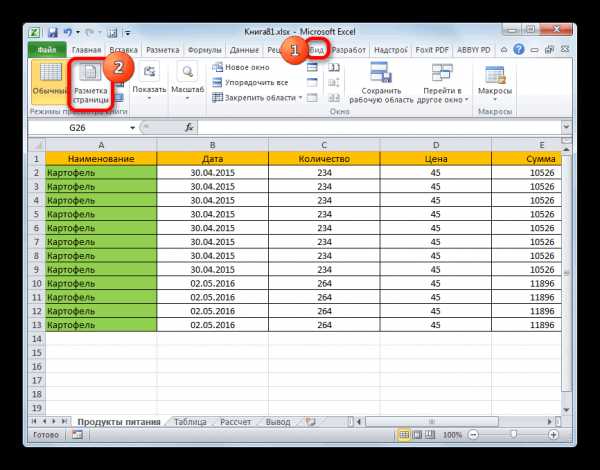
Task: Click the Save icon in quick access toolbar
Action: coord(53,33)
